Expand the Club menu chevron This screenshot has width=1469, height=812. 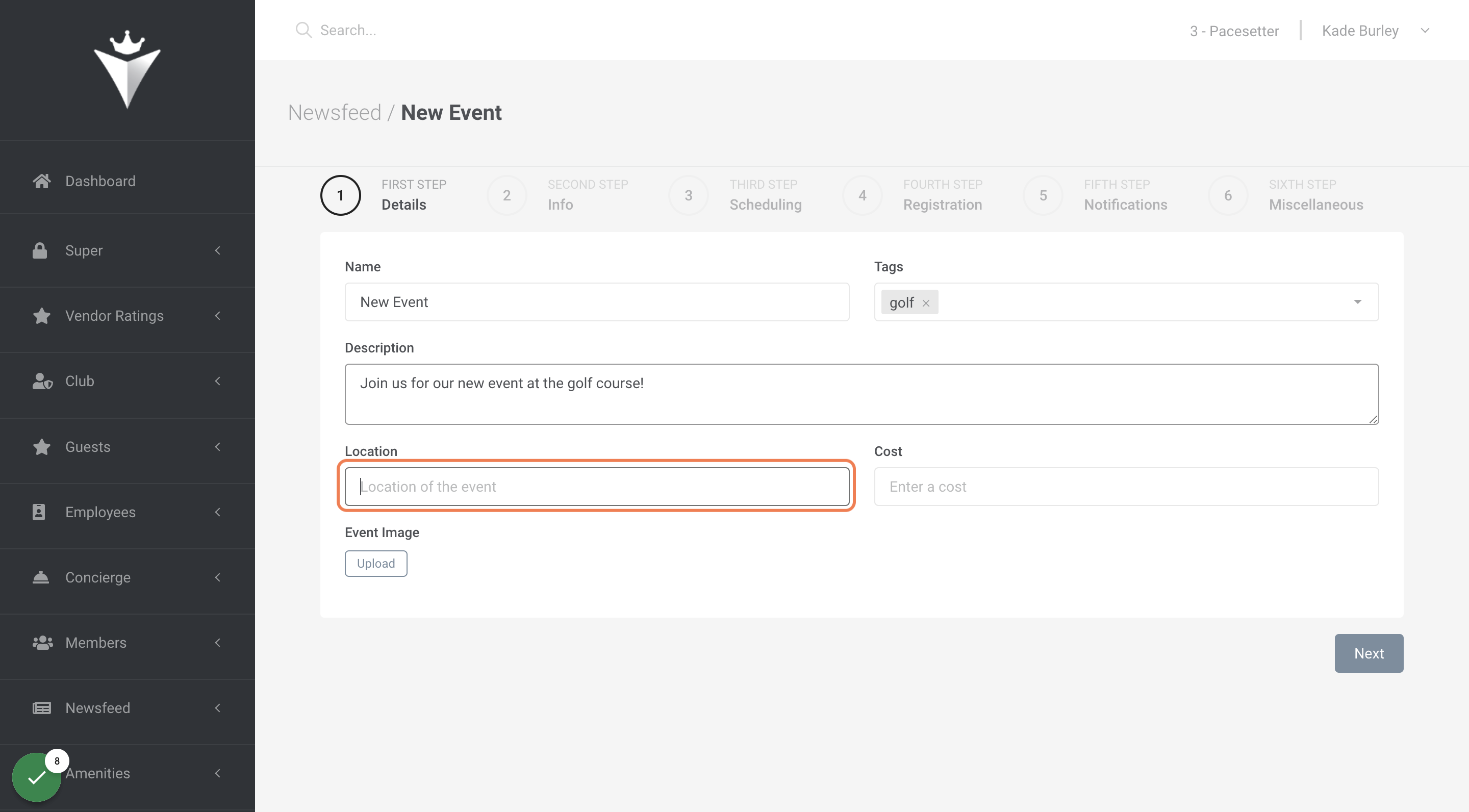(217, 381)
